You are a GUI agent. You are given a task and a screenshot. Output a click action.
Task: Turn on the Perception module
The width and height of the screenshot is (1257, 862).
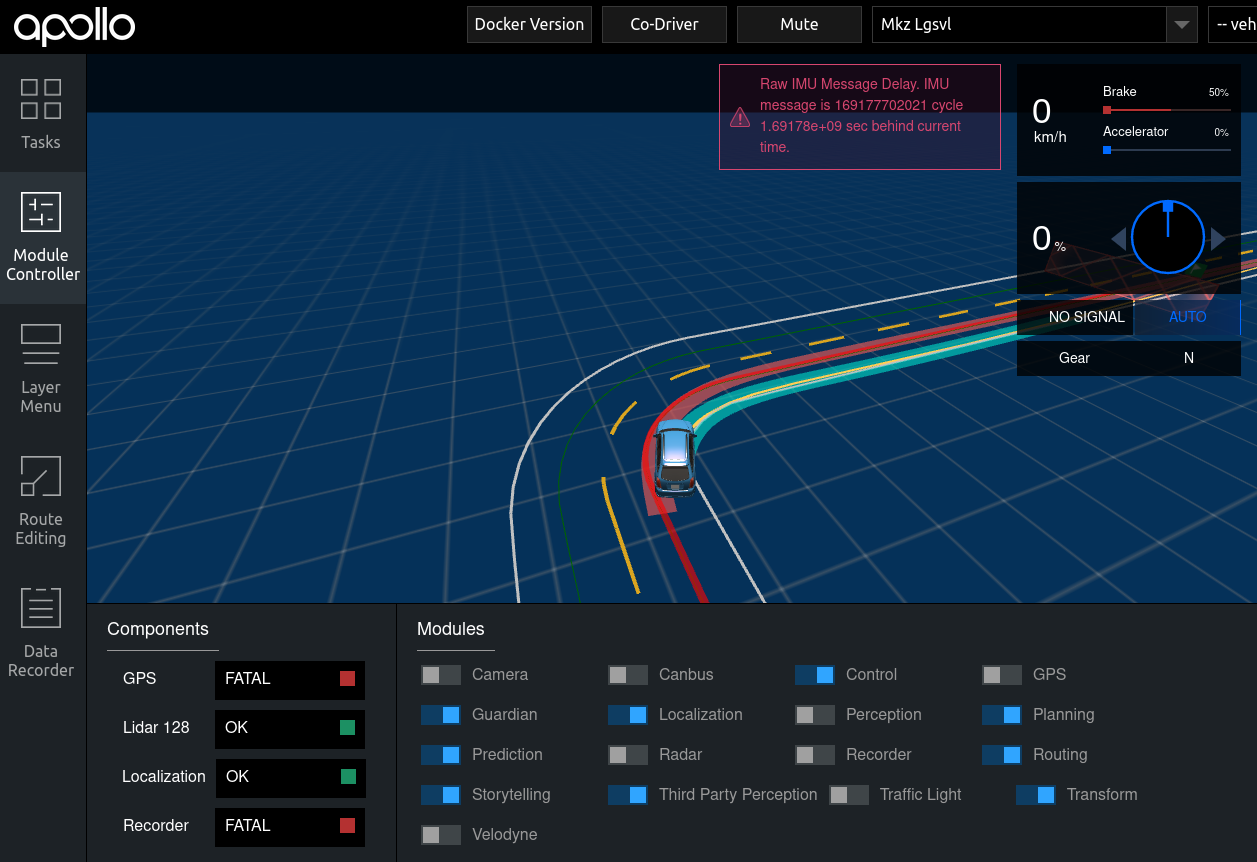[814, 715]
